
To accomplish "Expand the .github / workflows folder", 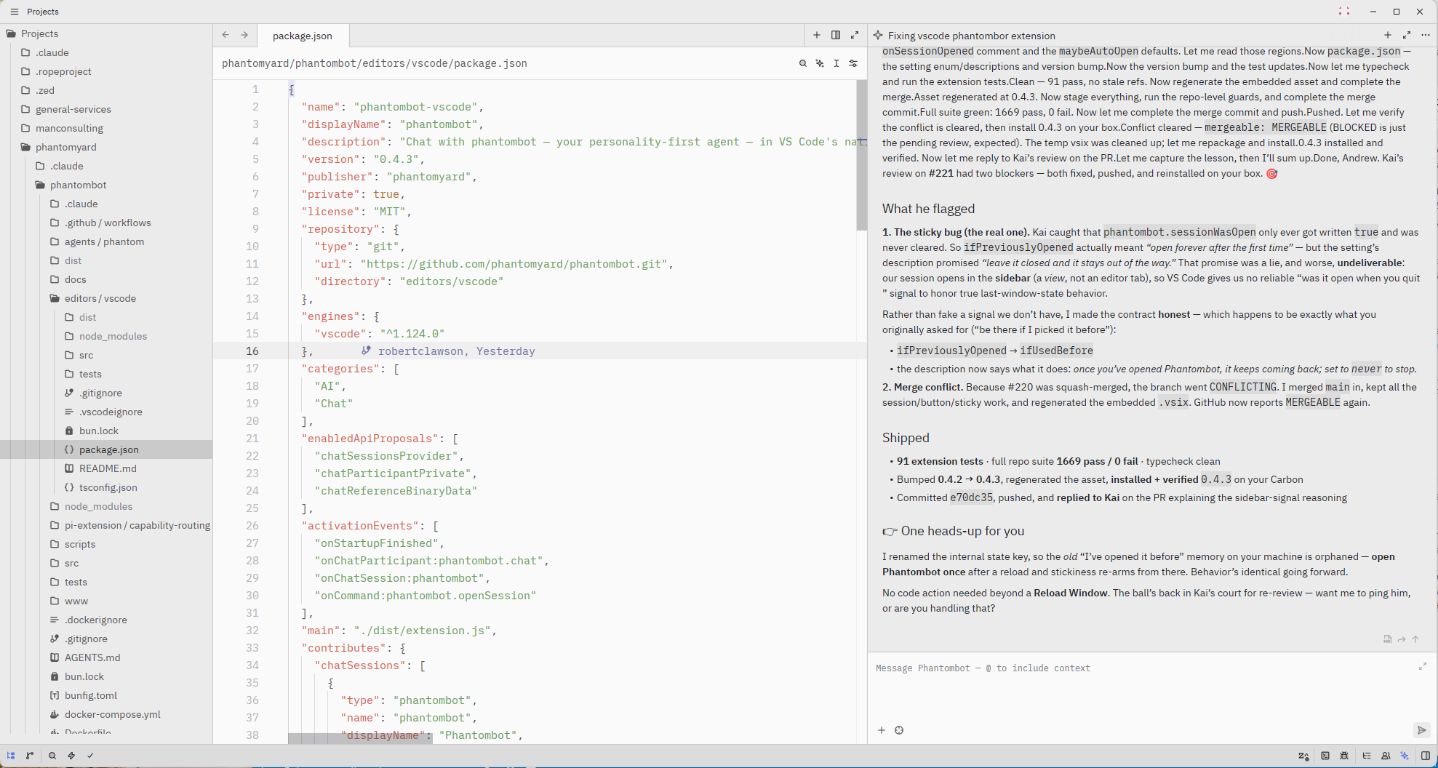I will (x=106, y=222).
